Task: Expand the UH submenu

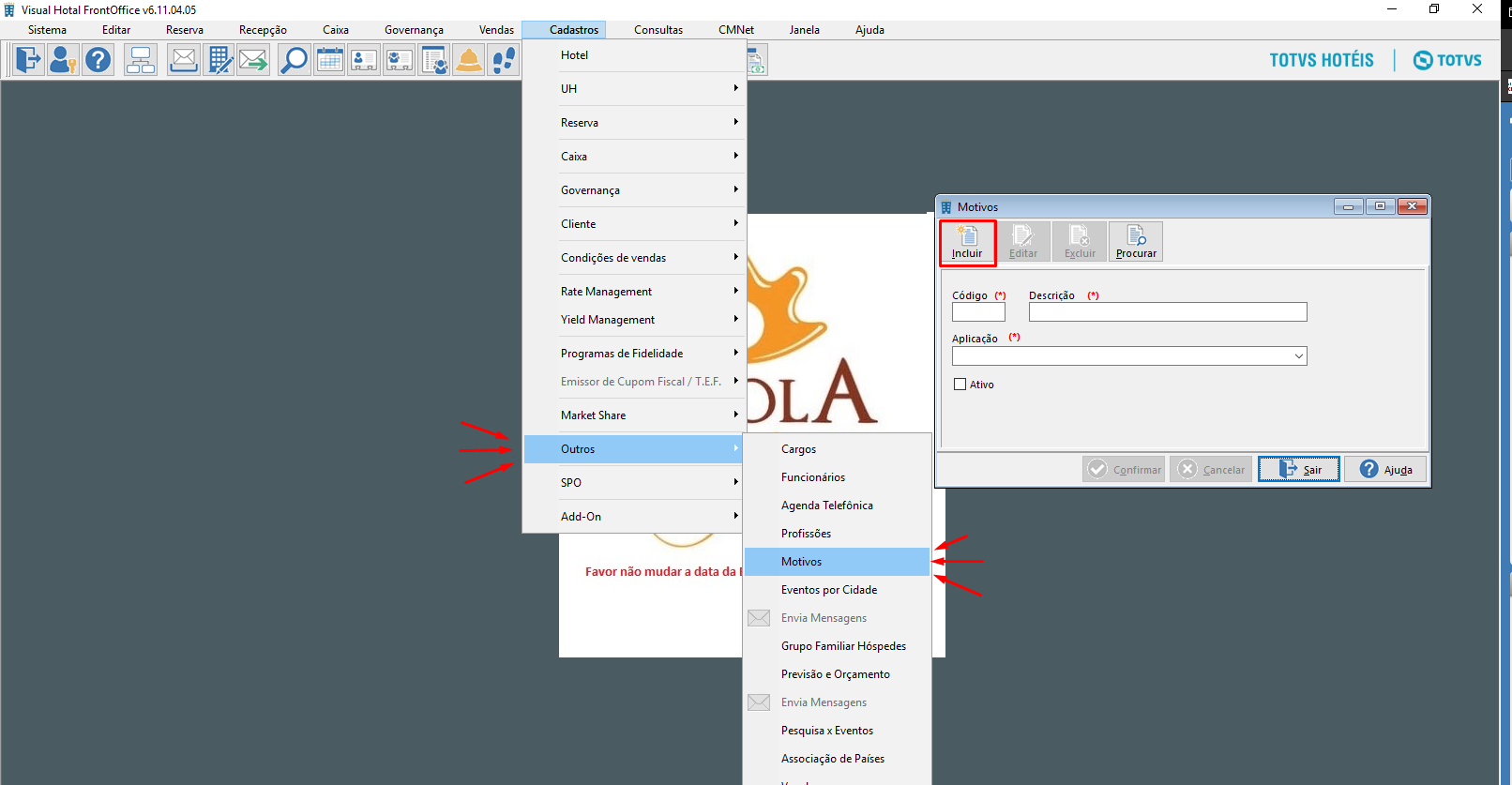Action: coord(634,89)
